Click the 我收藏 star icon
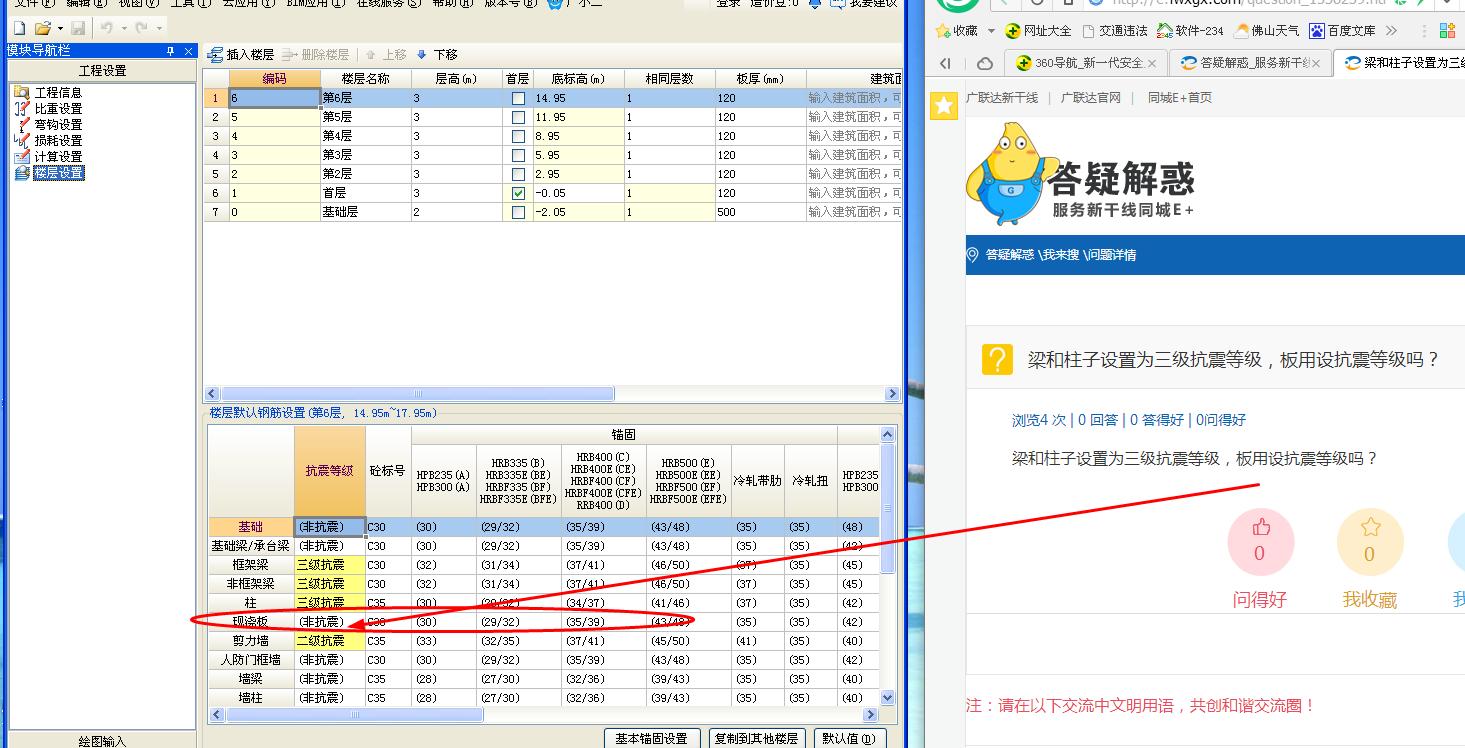This screenshot has height=748, width=1465. click(x=1370, y=527)
